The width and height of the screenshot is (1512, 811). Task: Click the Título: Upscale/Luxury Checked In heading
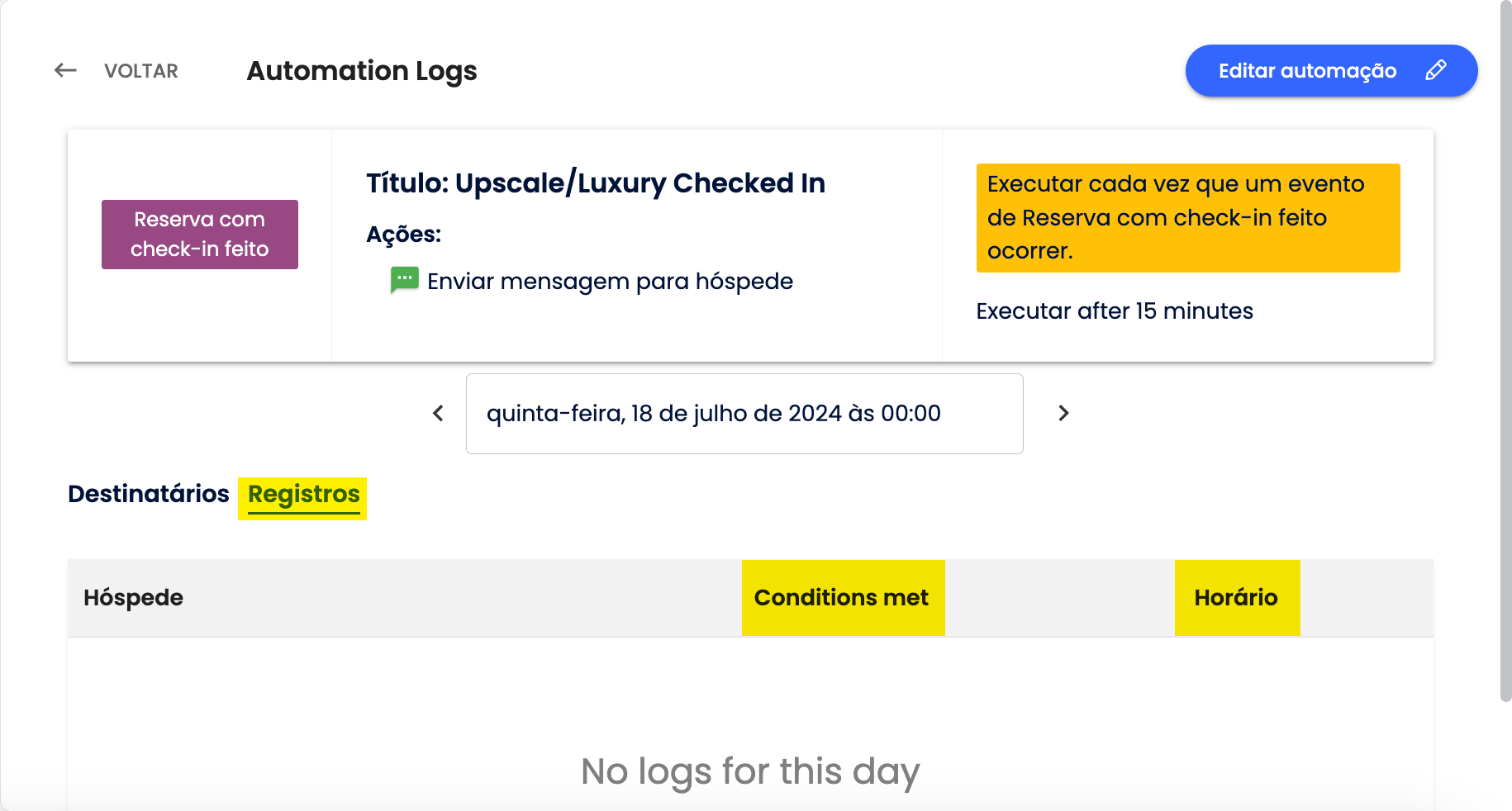595,183
